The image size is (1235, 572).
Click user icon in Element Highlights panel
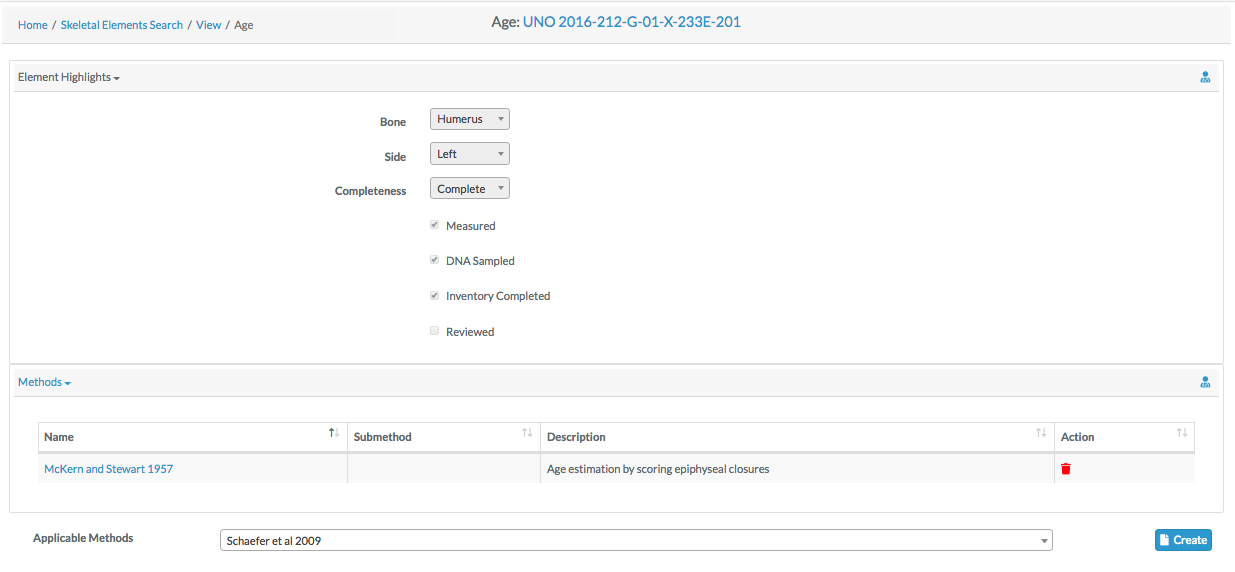tap(1205, 77)
